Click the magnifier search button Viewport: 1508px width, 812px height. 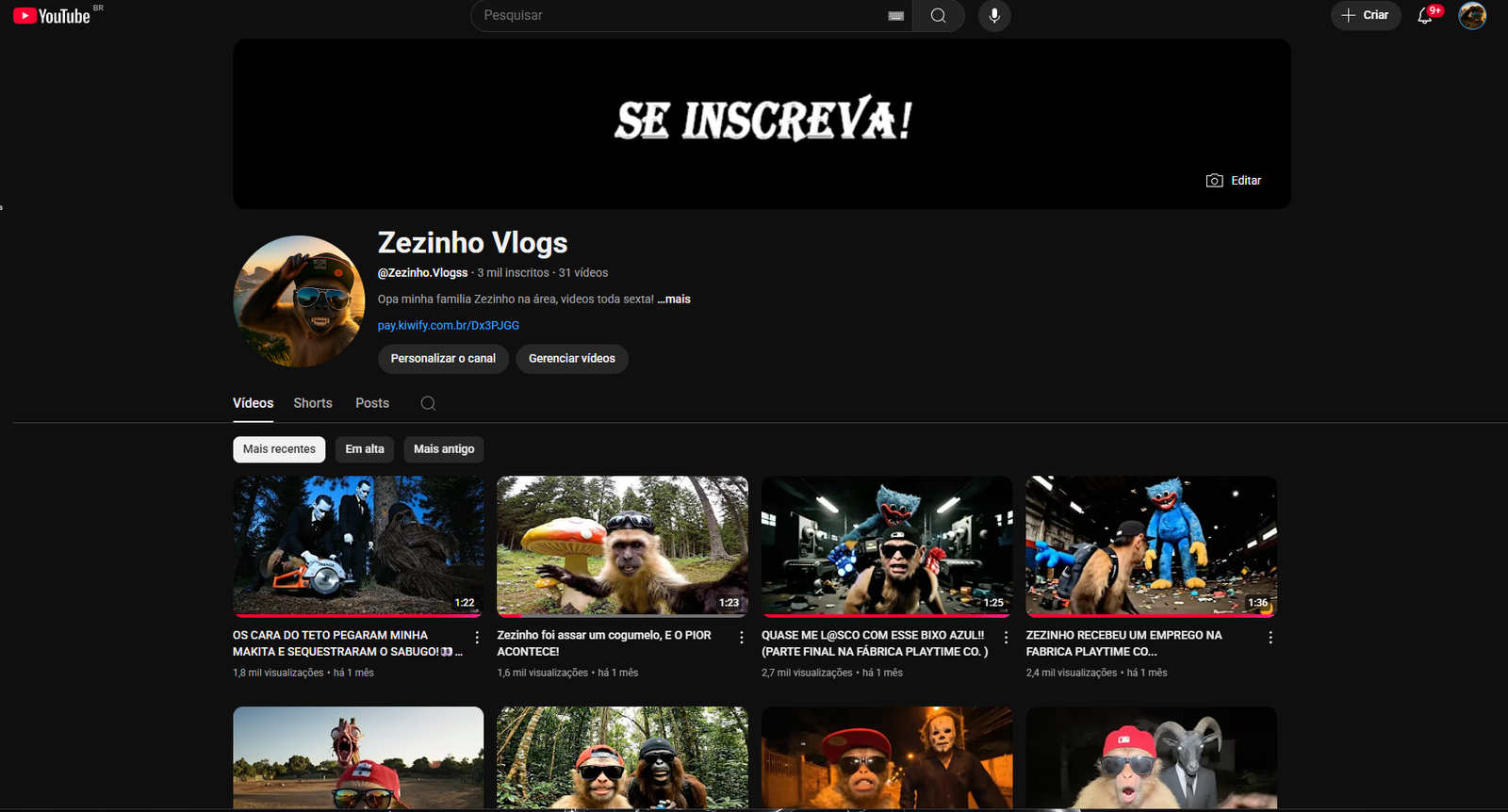pyautogui.click(x=938, y=16)
